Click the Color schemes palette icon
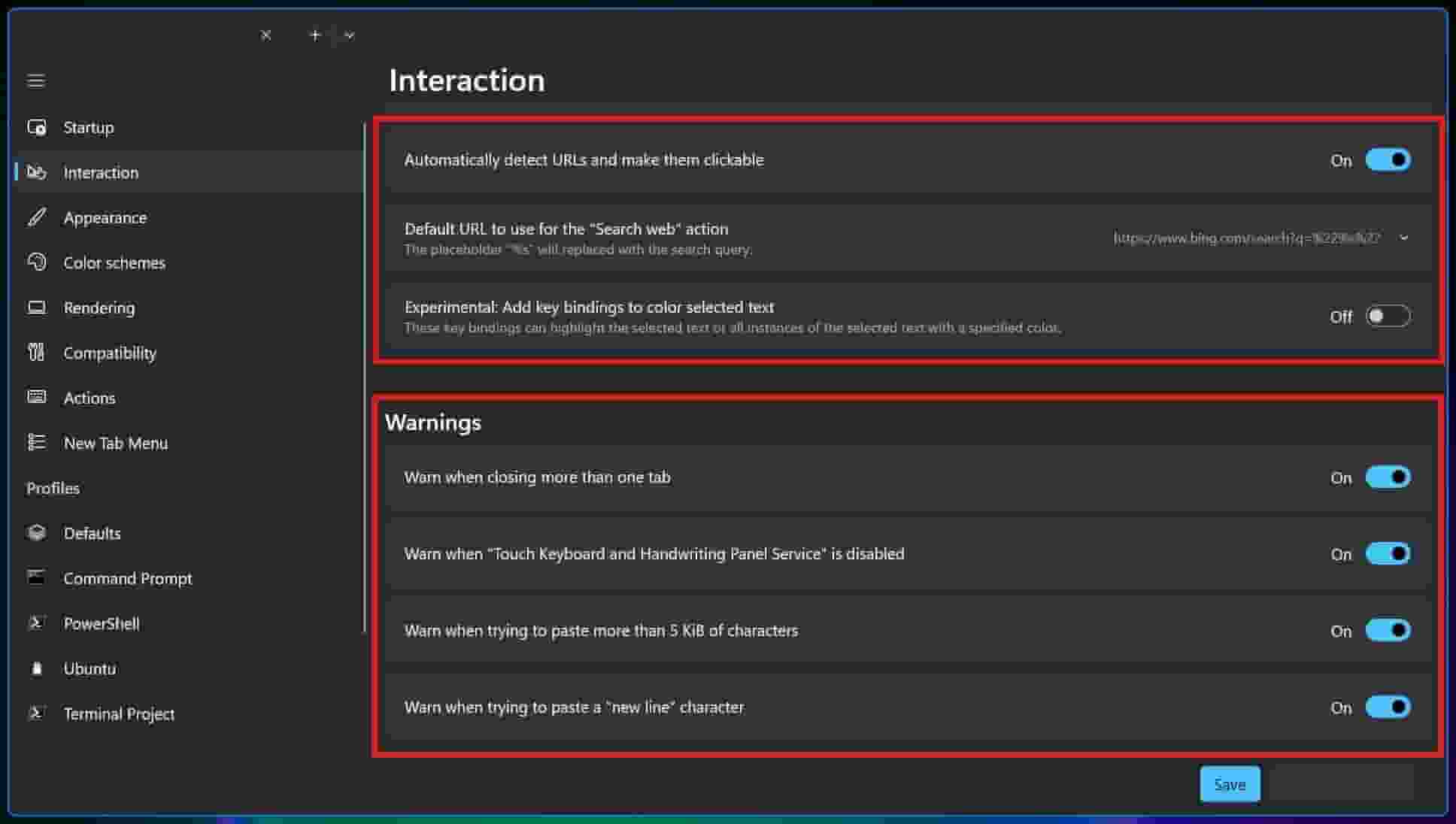The image size is (1456, 824). tap(37, 262)
